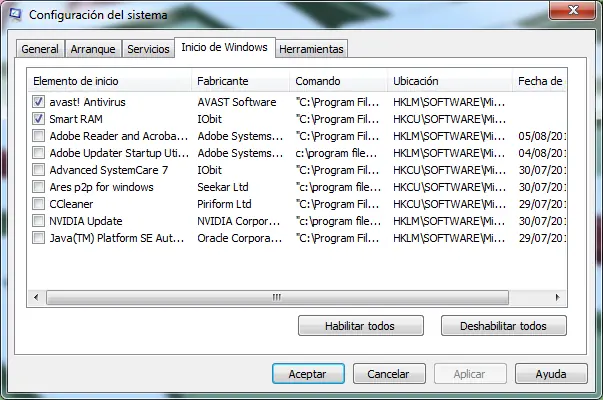The width and height of the screenshot is (603, 400).
Task: Sort by the Ubicación column header
Action: (450, 81)
